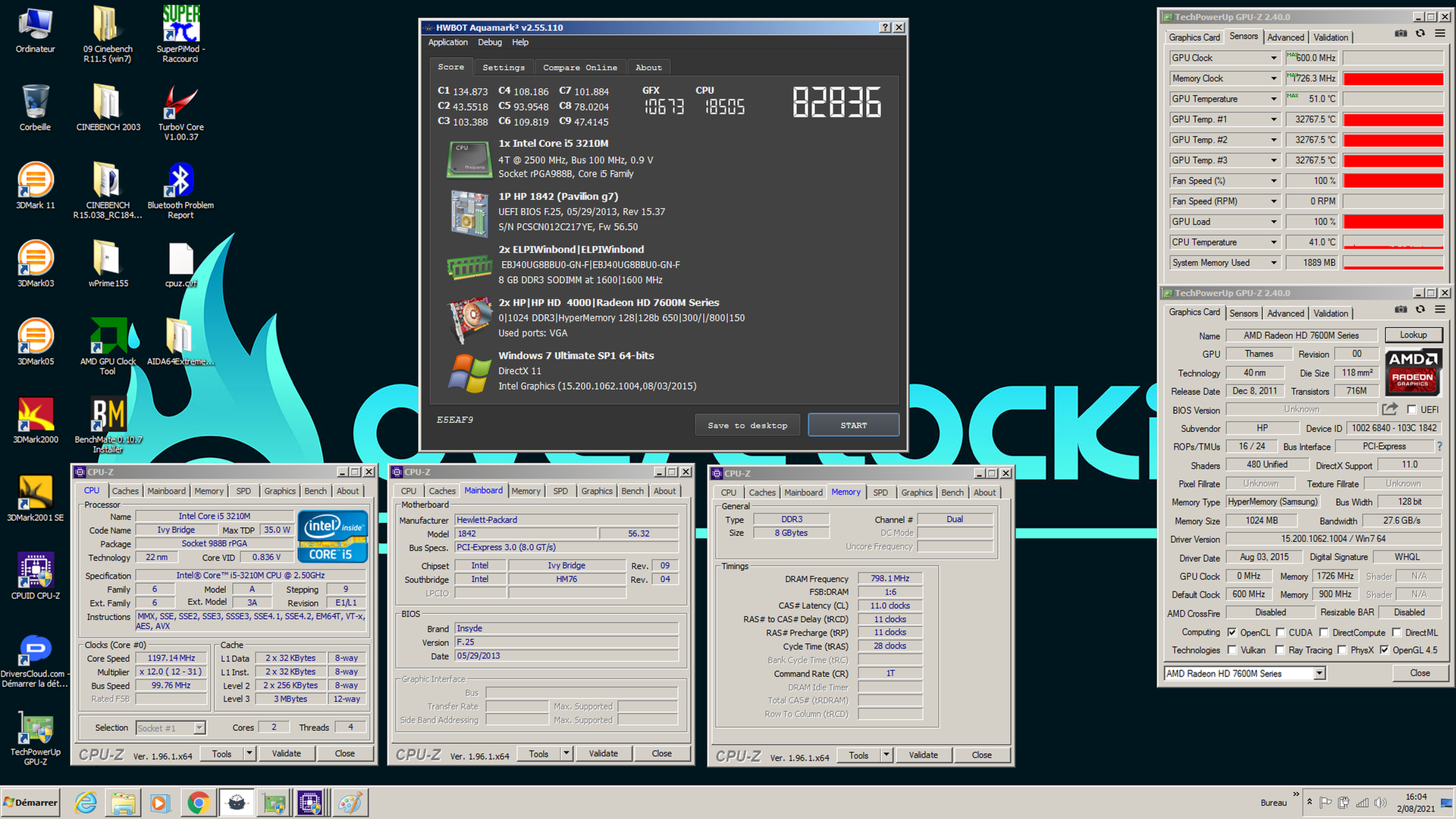The width and height of the screenshot is (1456, 819).
Task: Open the Ordinateur desktop icon
Action: [x=35, y=30]
